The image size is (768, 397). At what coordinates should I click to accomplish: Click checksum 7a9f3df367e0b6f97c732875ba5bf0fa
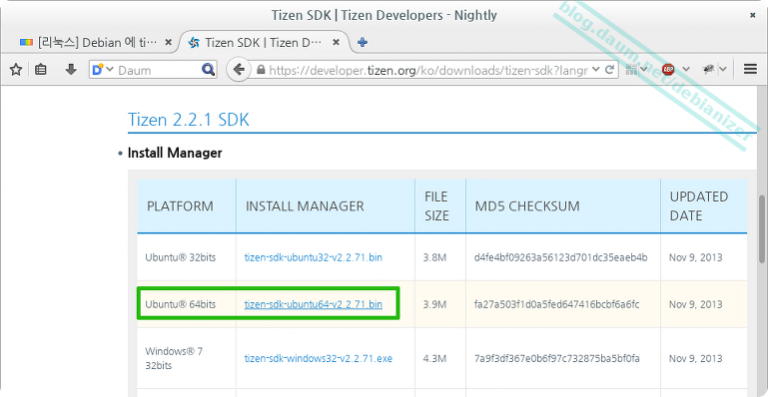click(557, 358)
